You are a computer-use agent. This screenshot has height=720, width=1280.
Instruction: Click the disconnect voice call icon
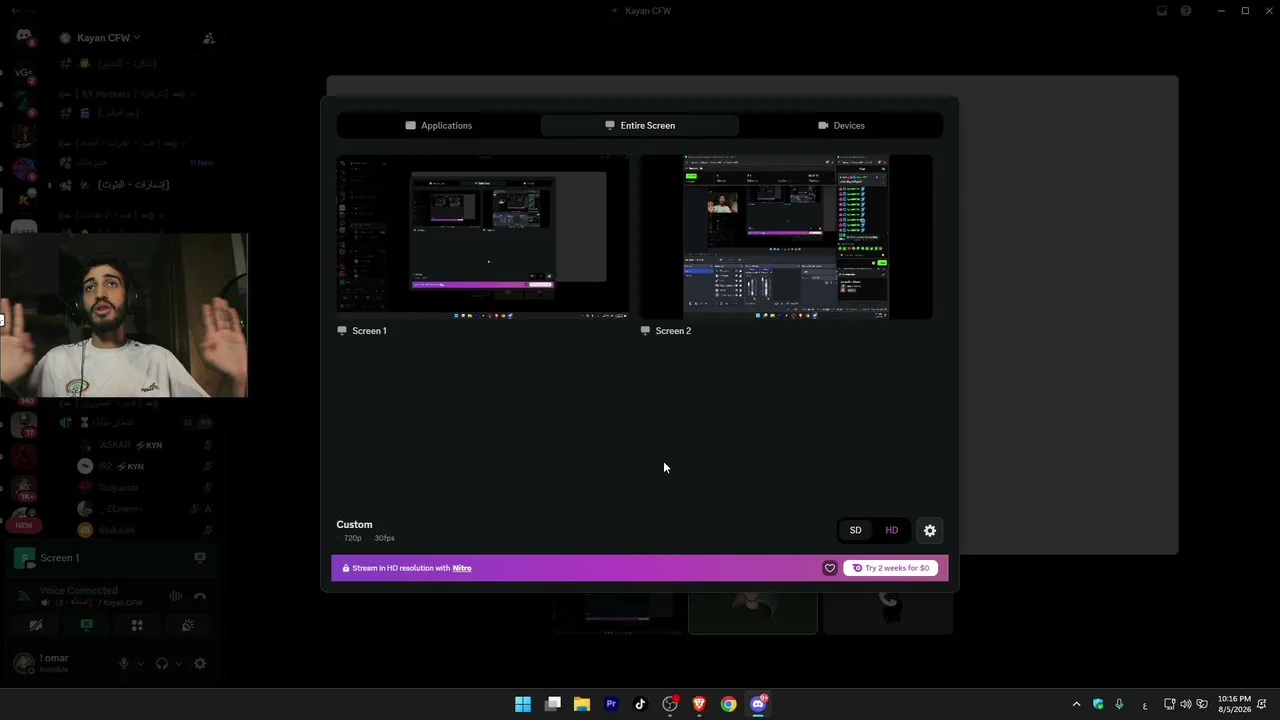coord(200,597)
